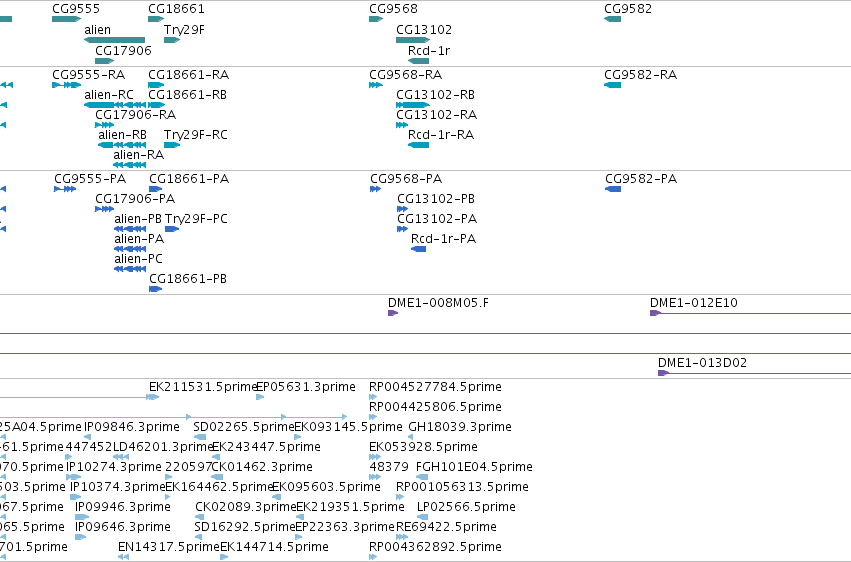Click the alien-PC protein label

tap(138, 259)
